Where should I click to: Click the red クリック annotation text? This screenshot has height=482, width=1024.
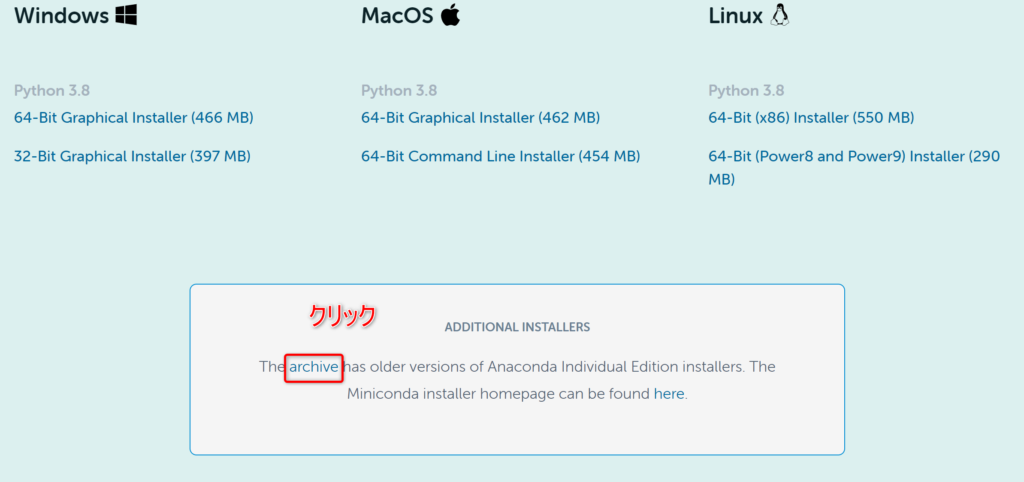click(343, 315)
